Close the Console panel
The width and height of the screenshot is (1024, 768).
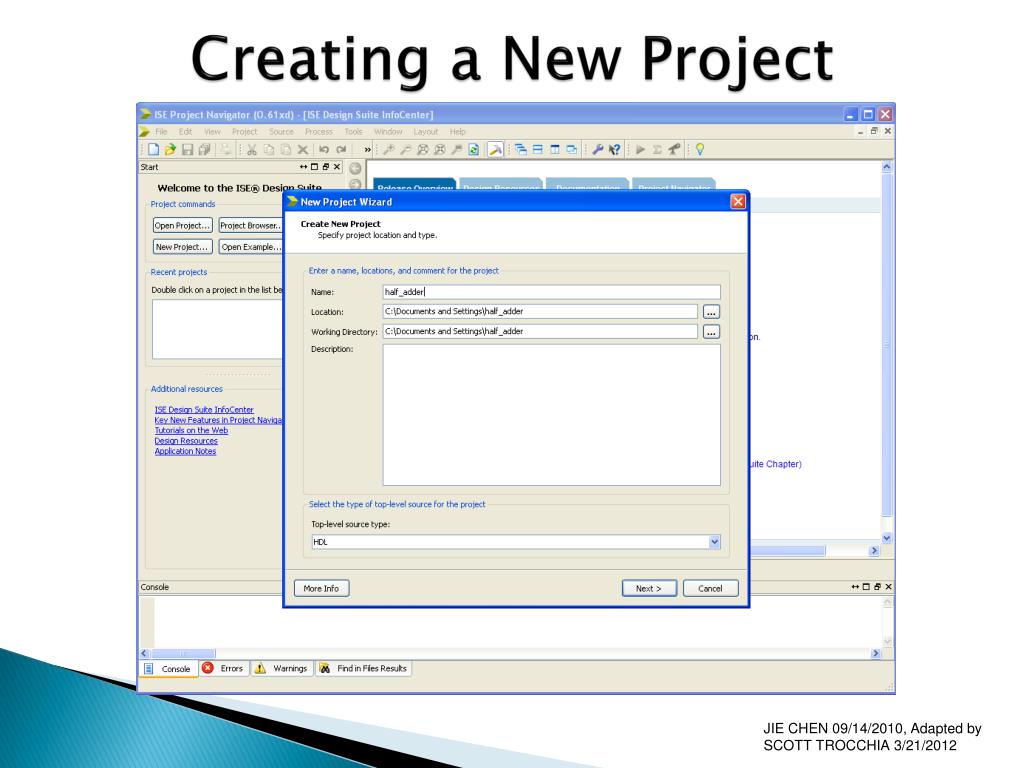[x=888, y=587]
